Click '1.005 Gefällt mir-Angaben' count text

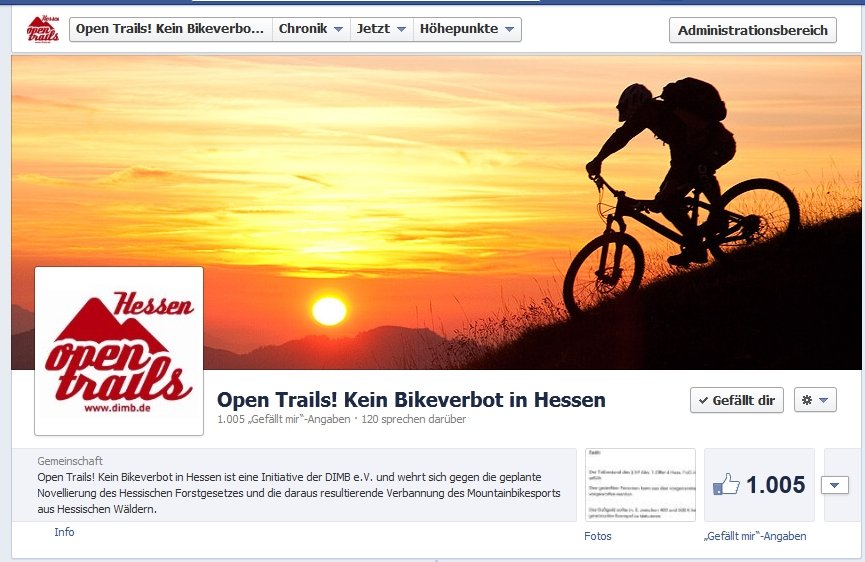pyautogui.click(x=284, y=419)
